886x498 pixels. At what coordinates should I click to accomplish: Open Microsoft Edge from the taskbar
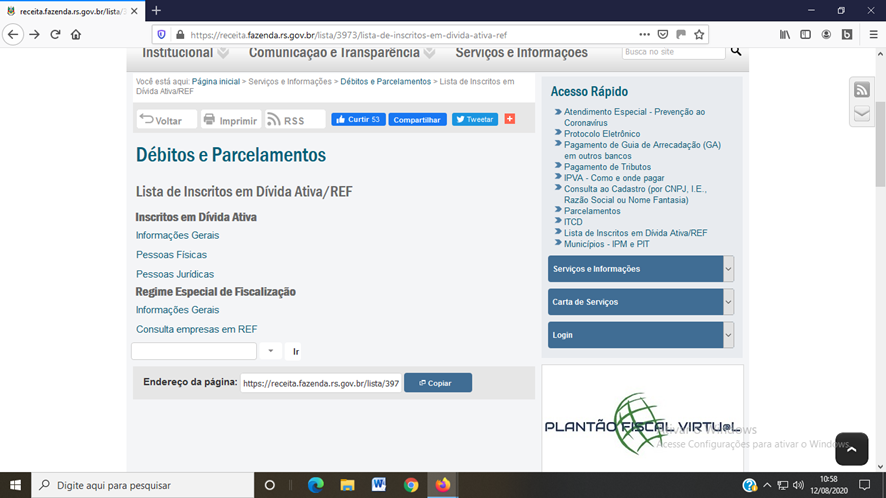(316, 485)
